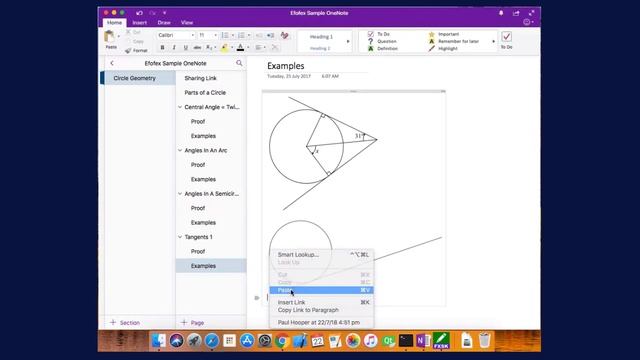
Task: Toggle Italic formatting
Action: [x=174, y=48]
